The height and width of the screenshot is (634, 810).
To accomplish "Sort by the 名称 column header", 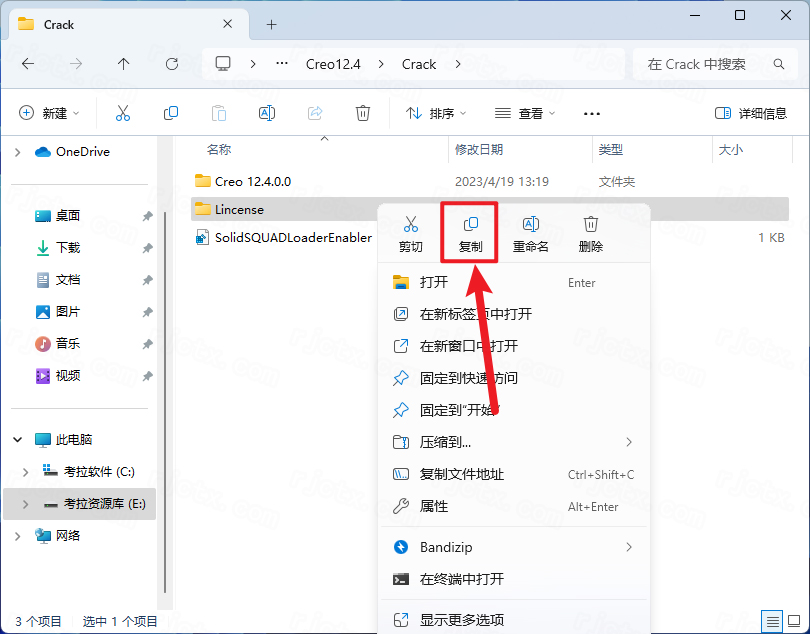I will click(x=219, y=150).
